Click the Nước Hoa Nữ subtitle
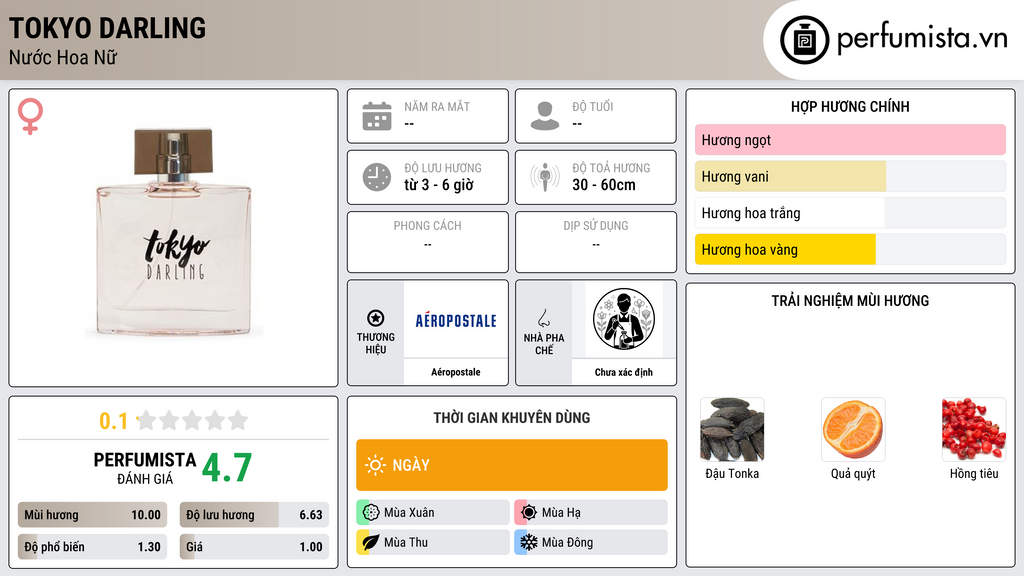Image resolution: width=1024 pixels, height=576 pixels. tap(63, 57)
